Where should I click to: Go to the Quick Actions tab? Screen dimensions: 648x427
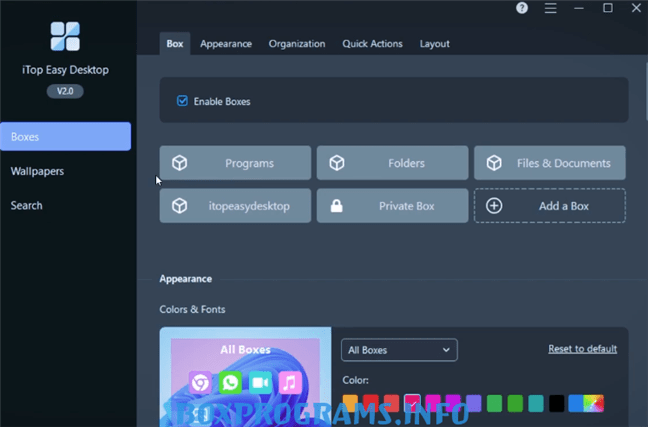372,43
